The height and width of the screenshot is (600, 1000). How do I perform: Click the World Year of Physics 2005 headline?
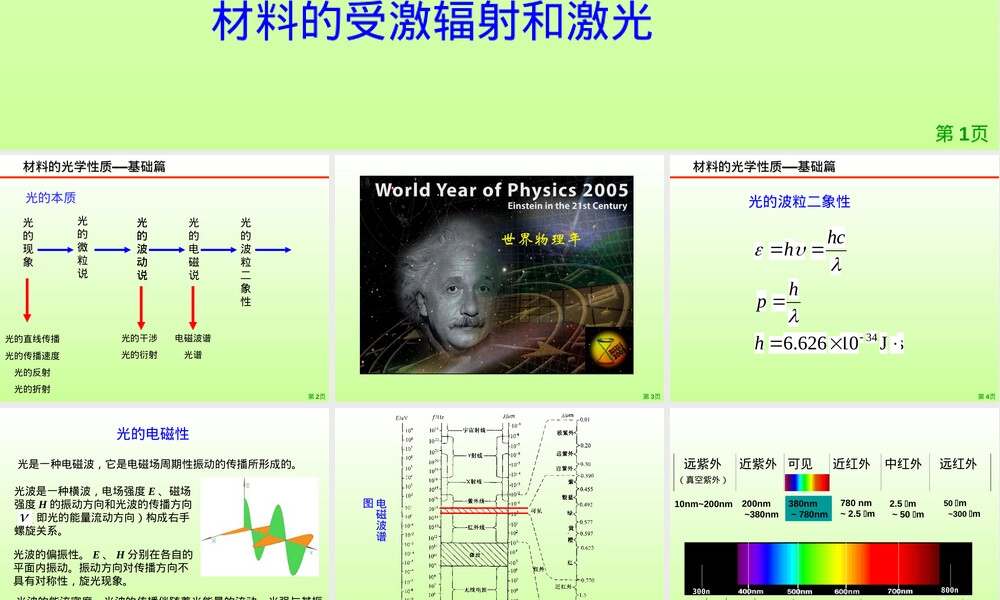[x=501, y=190]
